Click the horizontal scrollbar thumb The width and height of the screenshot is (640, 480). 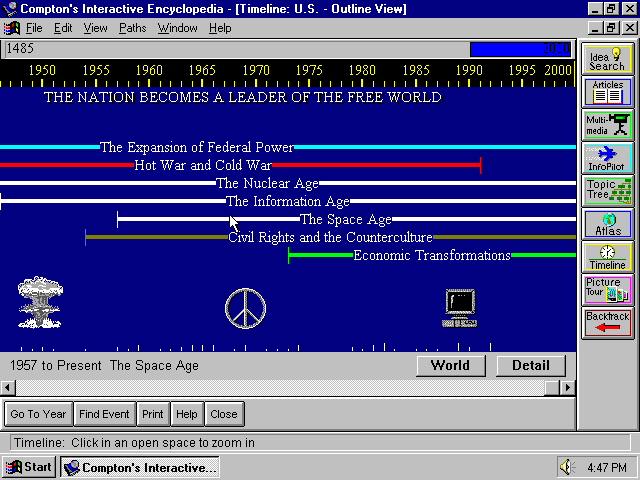click(552, 388)
